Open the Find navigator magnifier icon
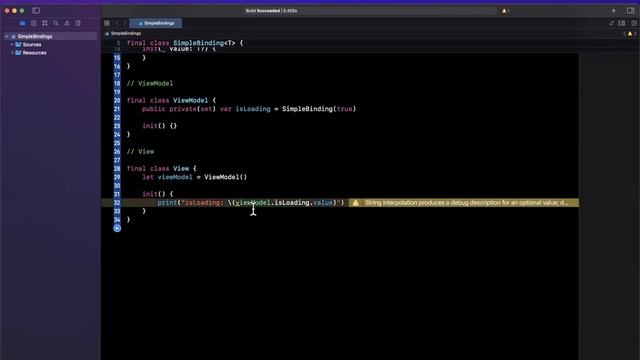640x360 pixels. [x=56, y=23]
